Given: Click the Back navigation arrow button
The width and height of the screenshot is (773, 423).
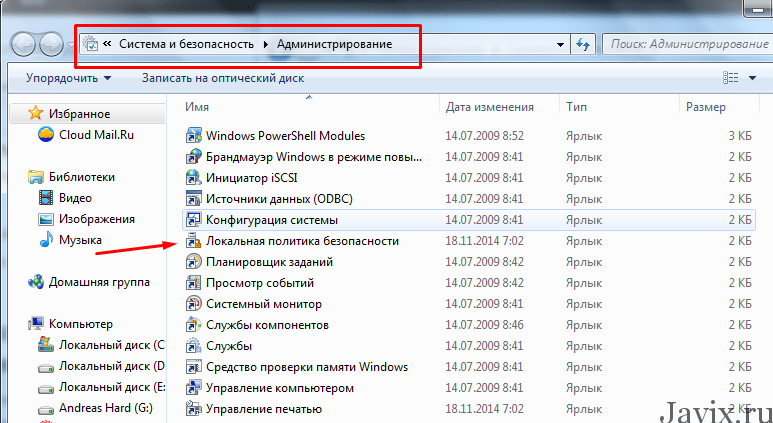Looking at the screenshot, I should pos(23,45).
